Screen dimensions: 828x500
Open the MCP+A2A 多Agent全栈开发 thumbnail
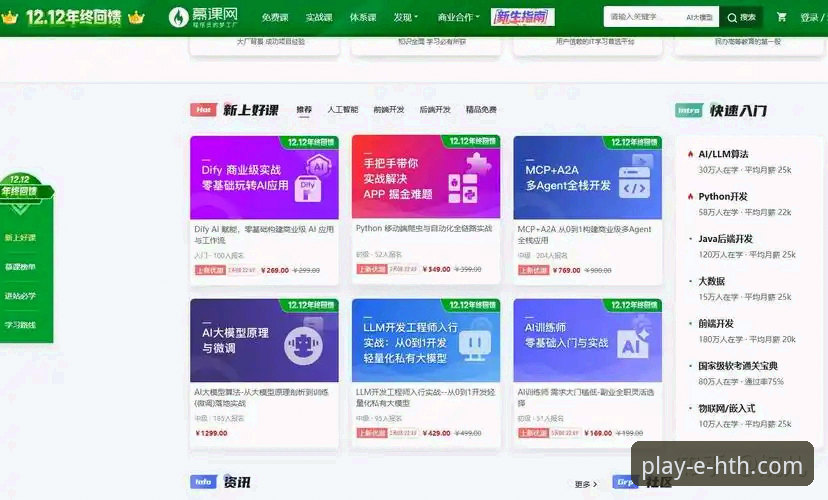click(x=587, y=177)
